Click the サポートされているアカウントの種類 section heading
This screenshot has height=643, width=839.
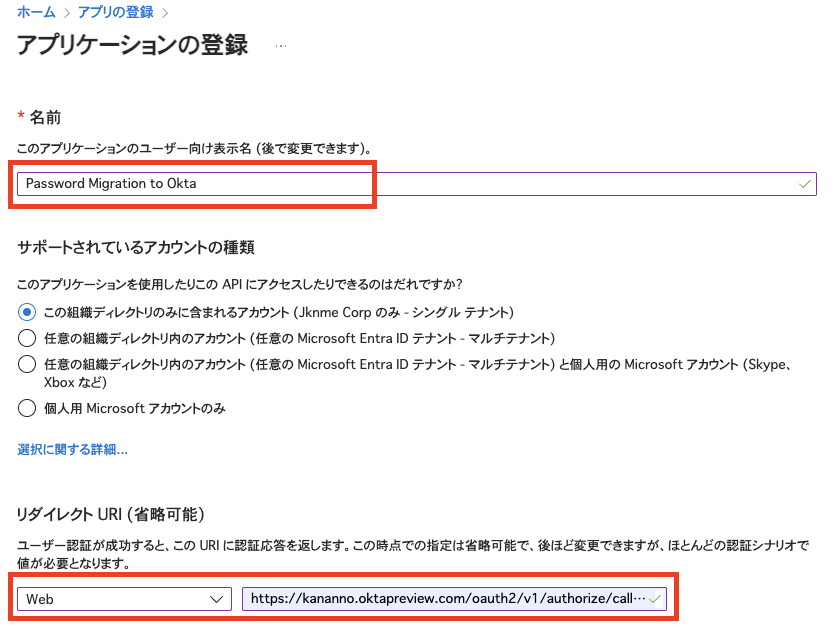pos(143,247)
